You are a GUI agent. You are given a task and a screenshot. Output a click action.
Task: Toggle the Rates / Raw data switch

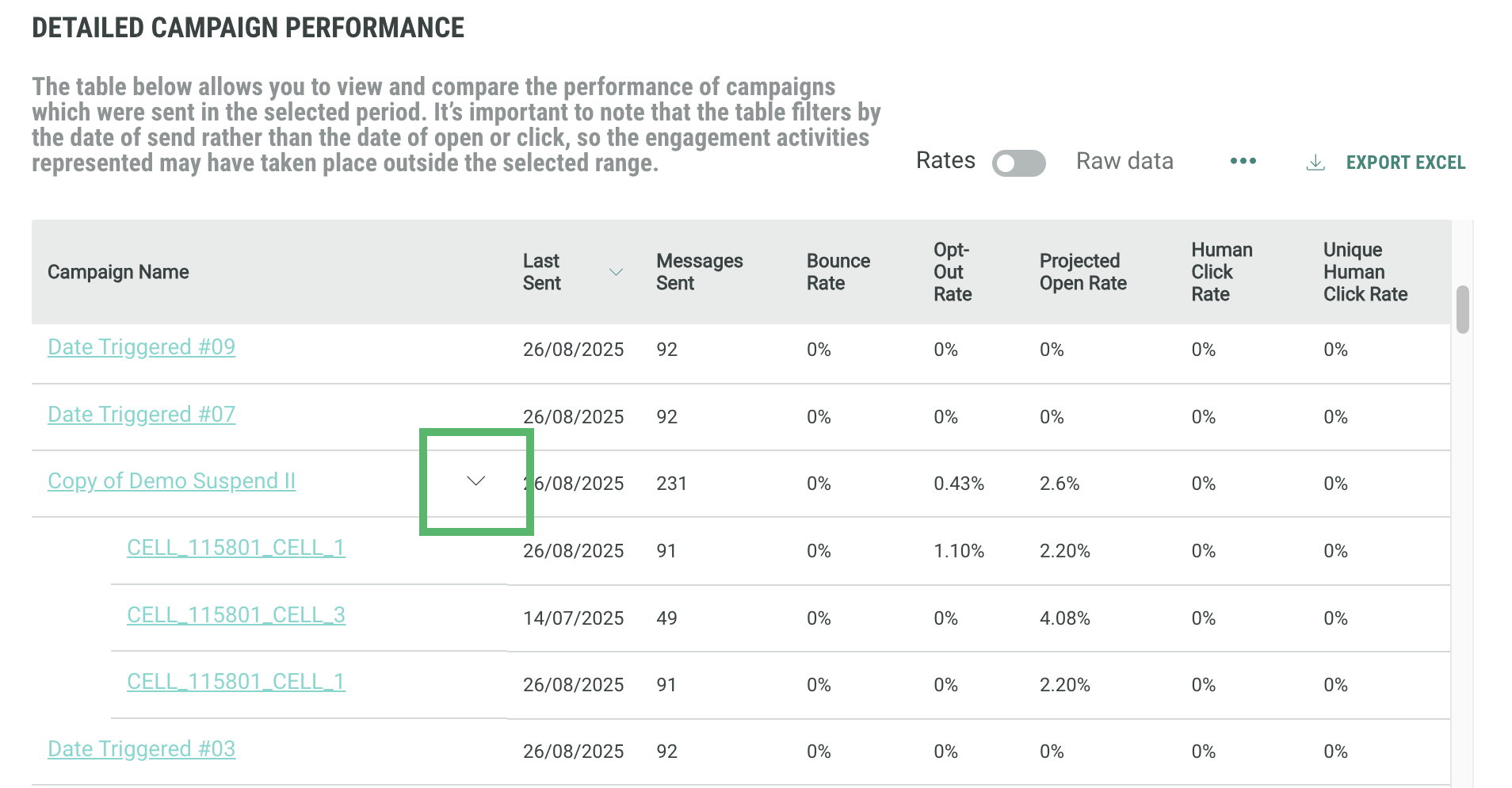[1018, 163]
